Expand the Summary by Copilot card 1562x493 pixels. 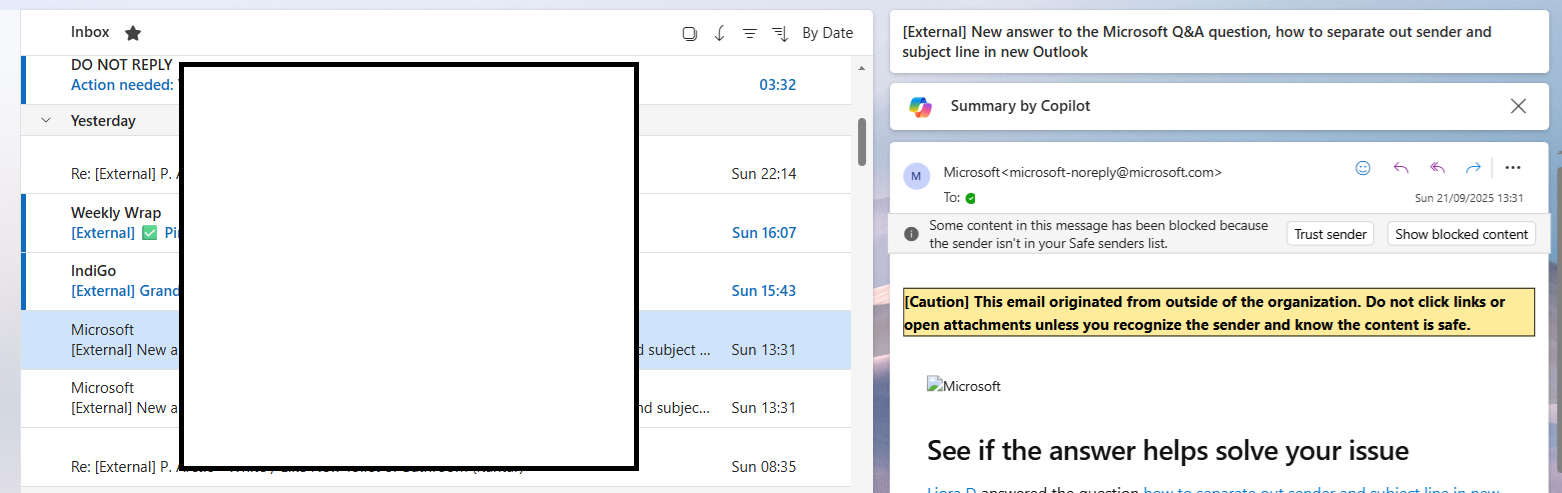(1219, 106)
